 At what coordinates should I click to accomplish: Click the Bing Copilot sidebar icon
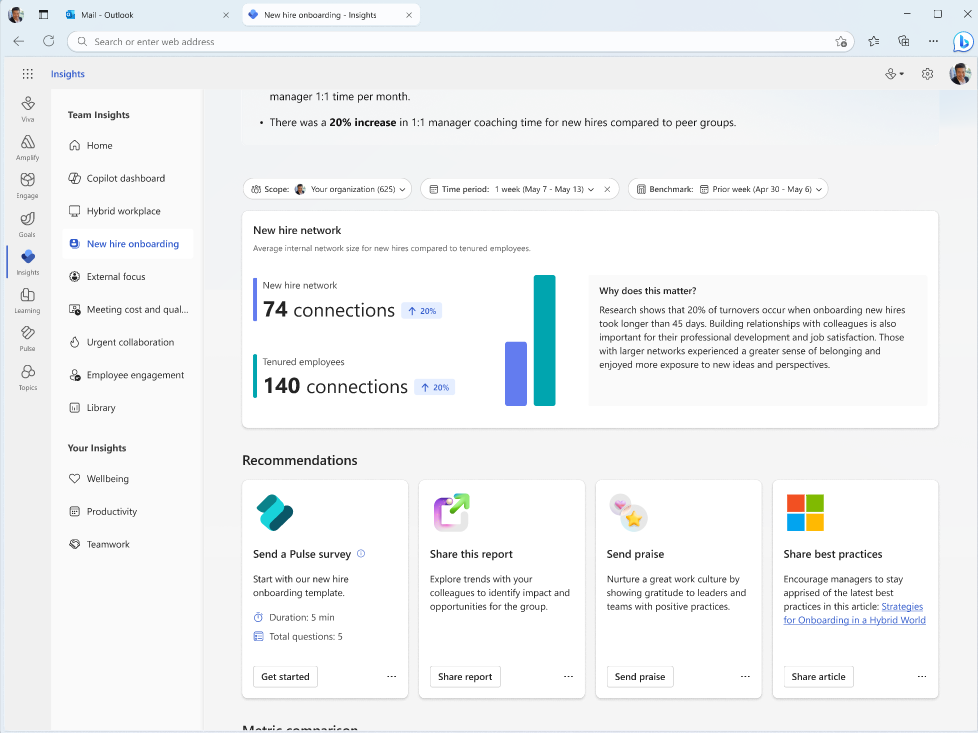[x=962, y=42]
